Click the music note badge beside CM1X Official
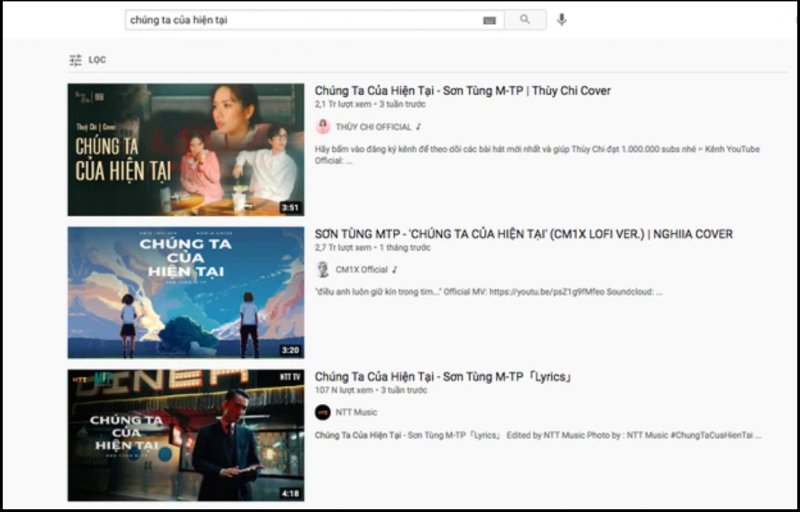 point(394,270)
